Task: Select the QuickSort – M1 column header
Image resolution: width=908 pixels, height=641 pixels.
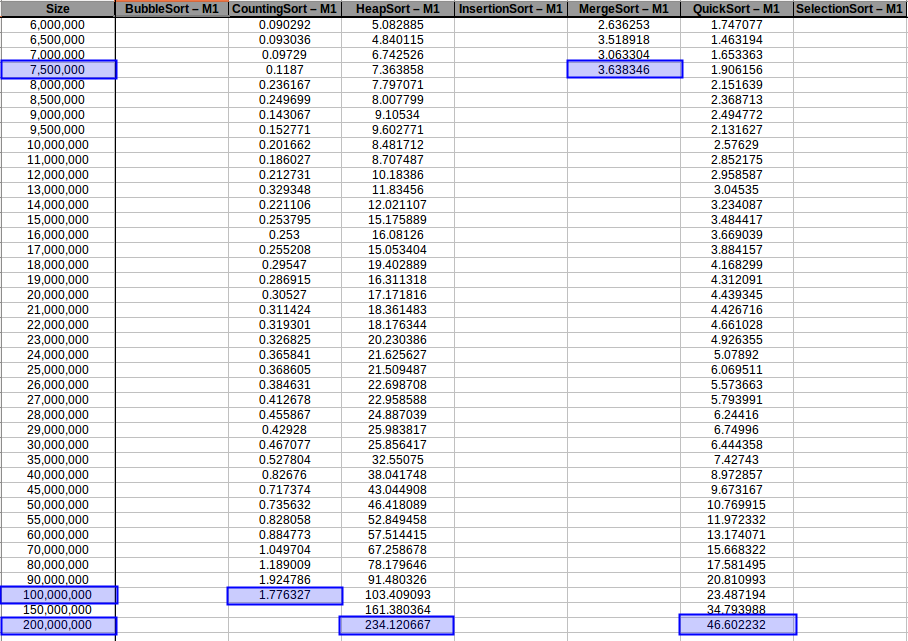Action: click(737, 9)
